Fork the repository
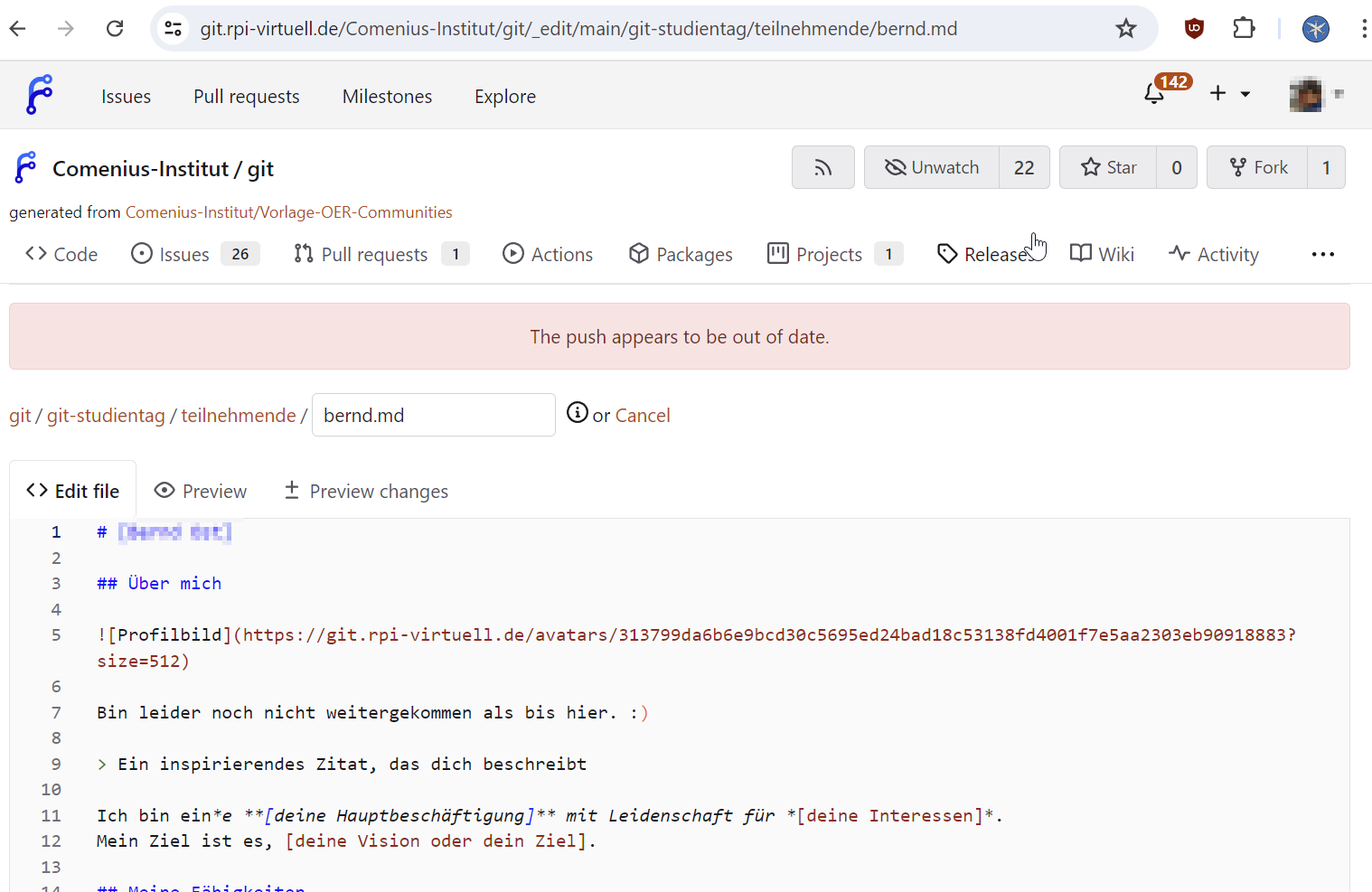 coord(1258,167)
